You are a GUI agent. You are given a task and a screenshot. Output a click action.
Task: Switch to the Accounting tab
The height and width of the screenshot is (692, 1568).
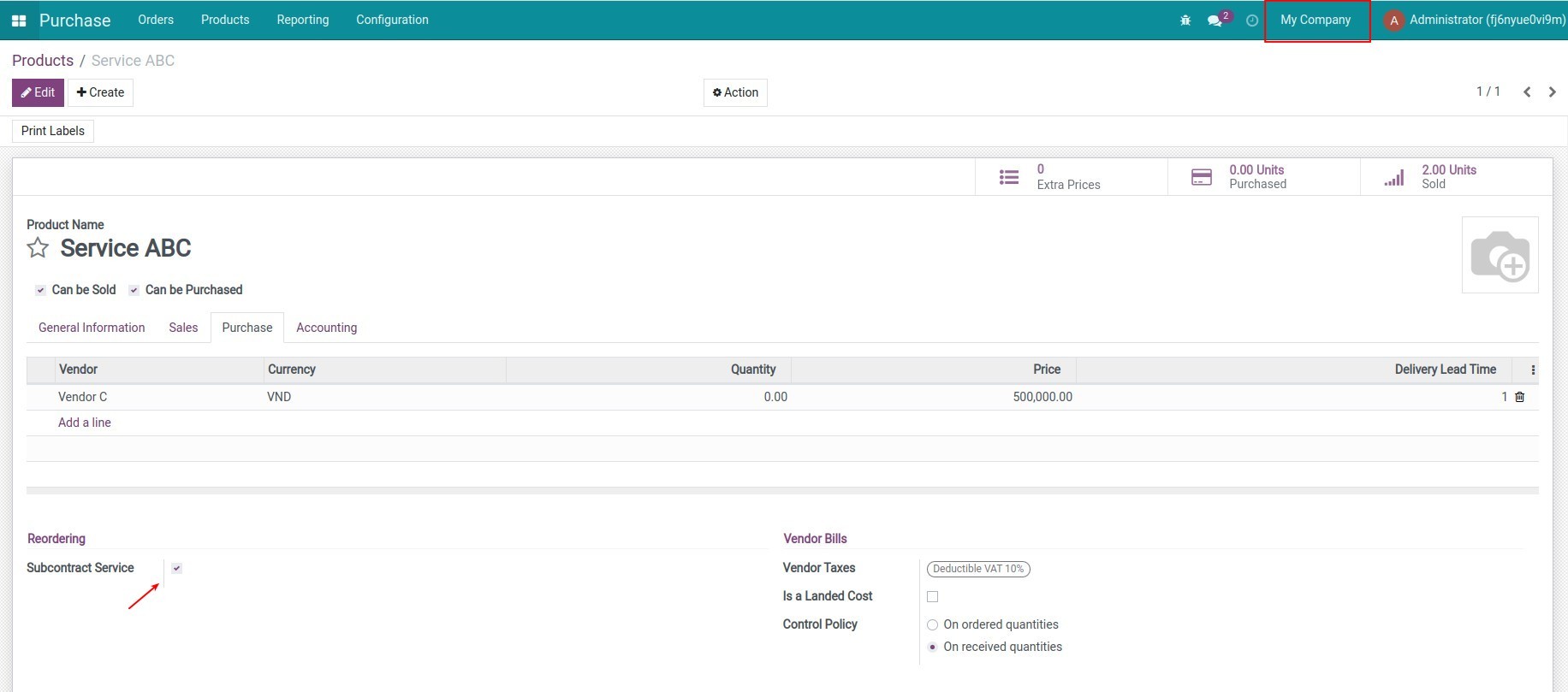click(326, 328)
